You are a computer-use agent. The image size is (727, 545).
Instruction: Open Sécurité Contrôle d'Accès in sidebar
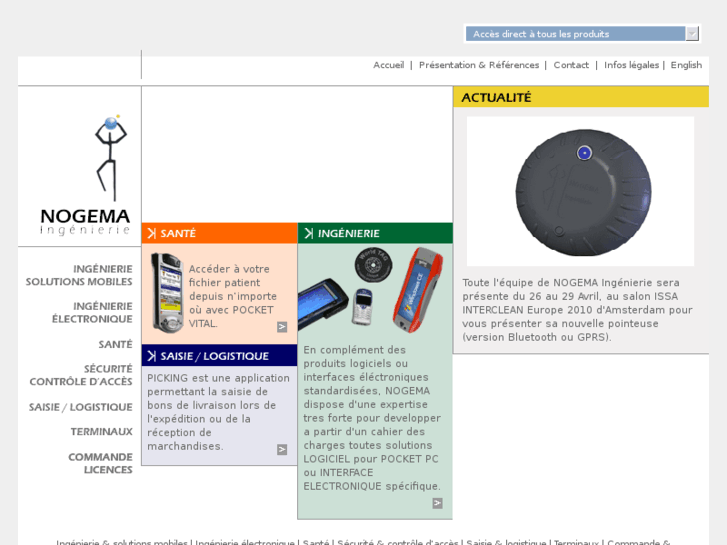coord(81,375)
